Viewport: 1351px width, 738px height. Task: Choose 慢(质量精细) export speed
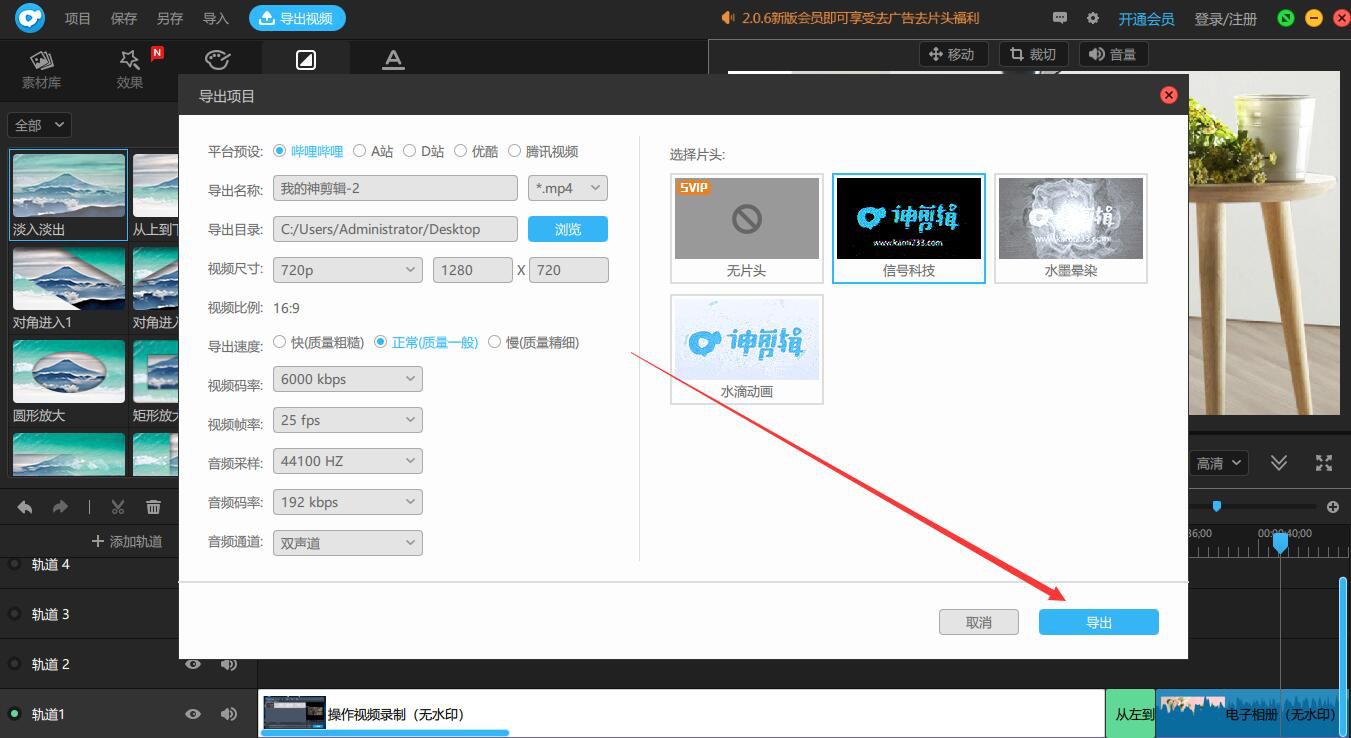click(x=534, y=342)
